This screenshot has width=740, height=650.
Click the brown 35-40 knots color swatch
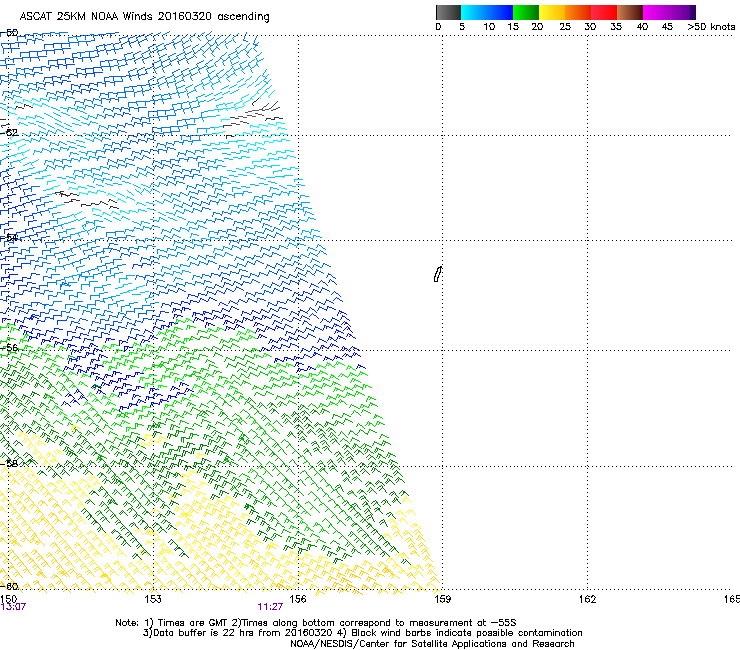[630, 12]
